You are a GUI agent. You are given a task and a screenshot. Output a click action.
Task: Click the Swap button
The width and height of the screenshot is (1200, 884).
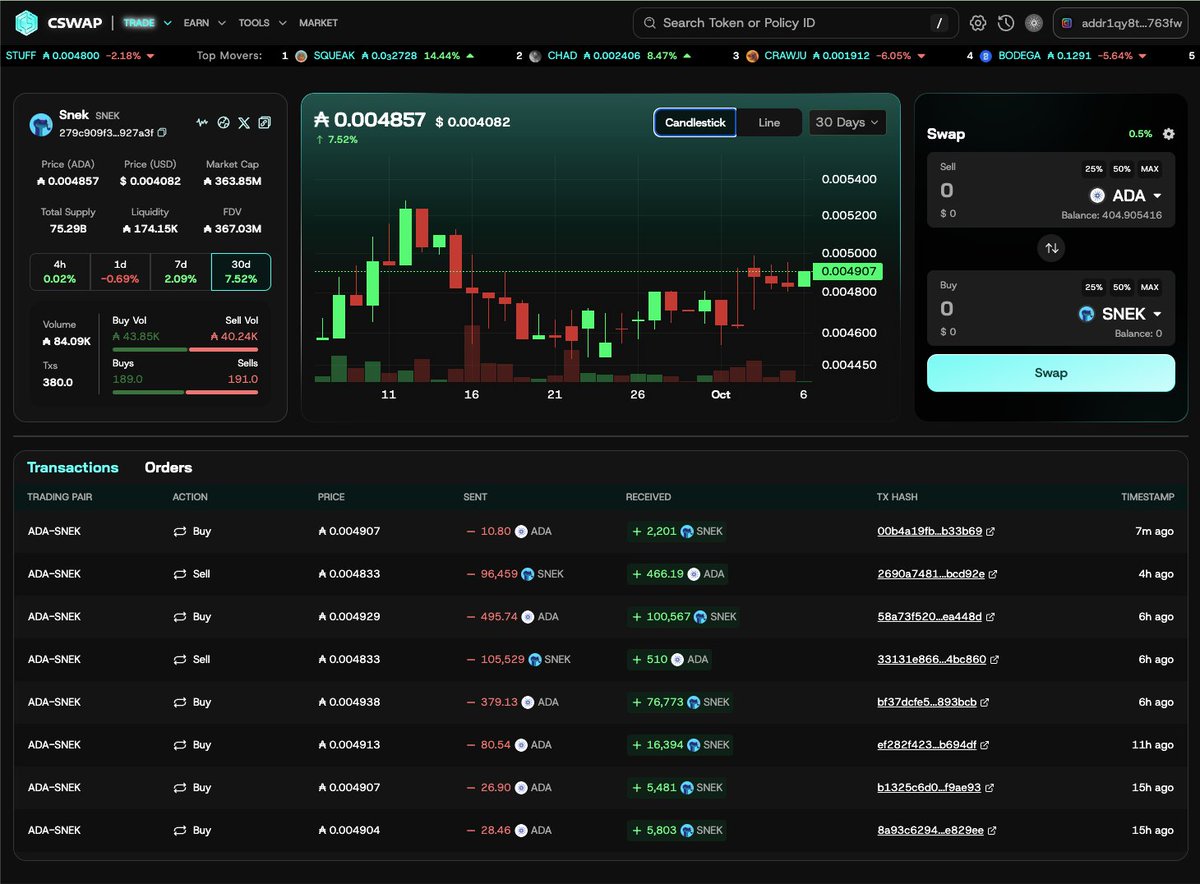(x=1051, y=373)
